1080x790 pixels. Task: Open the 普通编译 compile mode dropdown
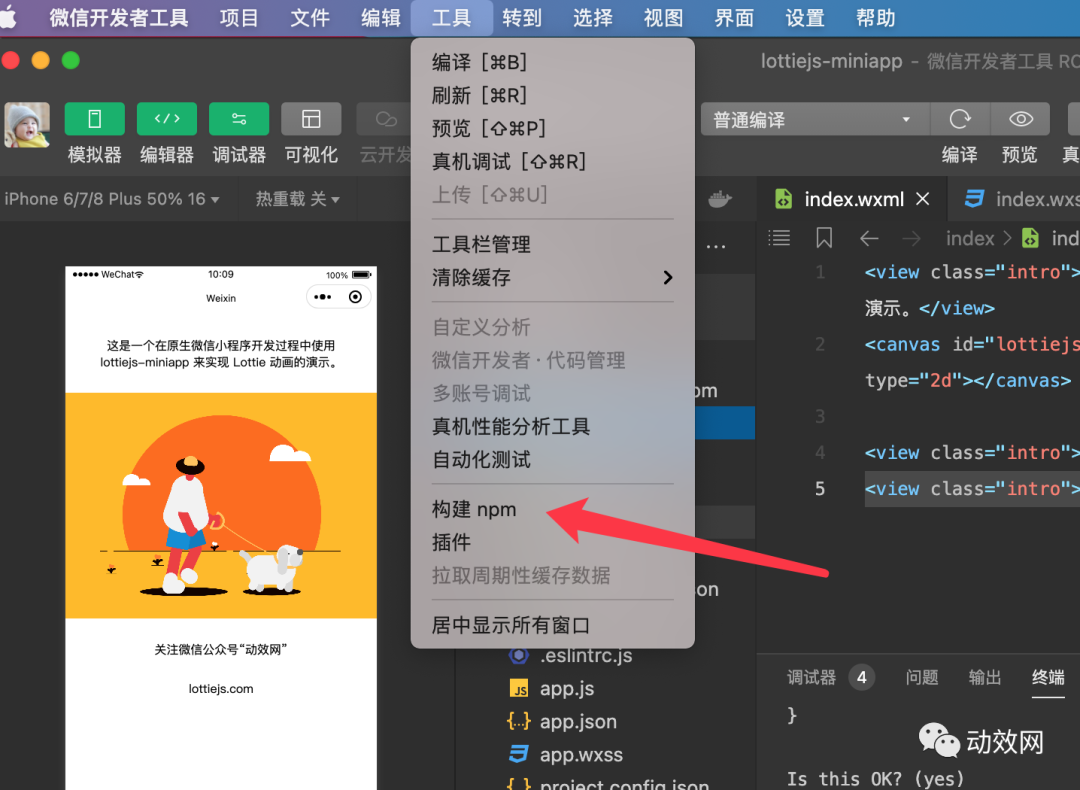[815, 120]
